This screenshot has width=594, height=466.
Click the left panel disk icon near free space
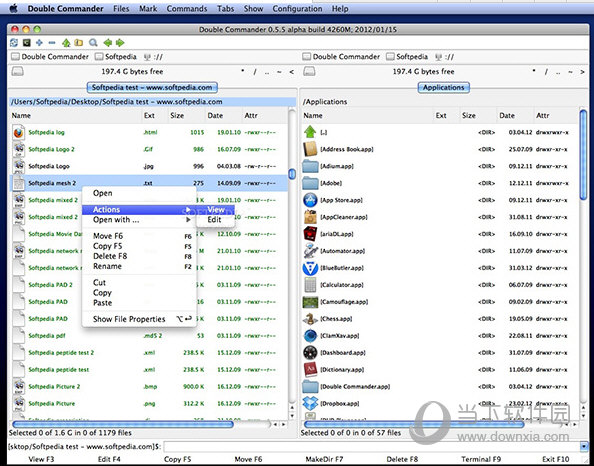click(17, 71)
